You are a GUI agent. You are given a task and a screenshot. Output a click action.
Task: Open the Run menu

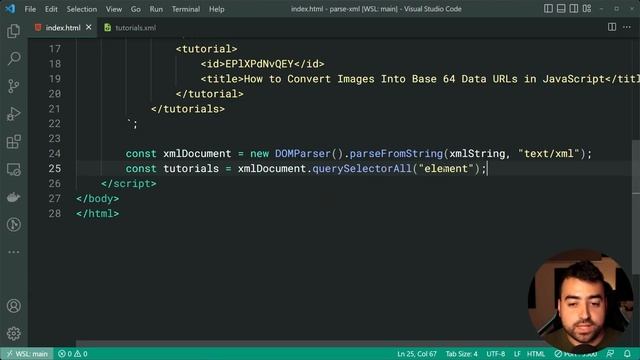tap(156, 9)
